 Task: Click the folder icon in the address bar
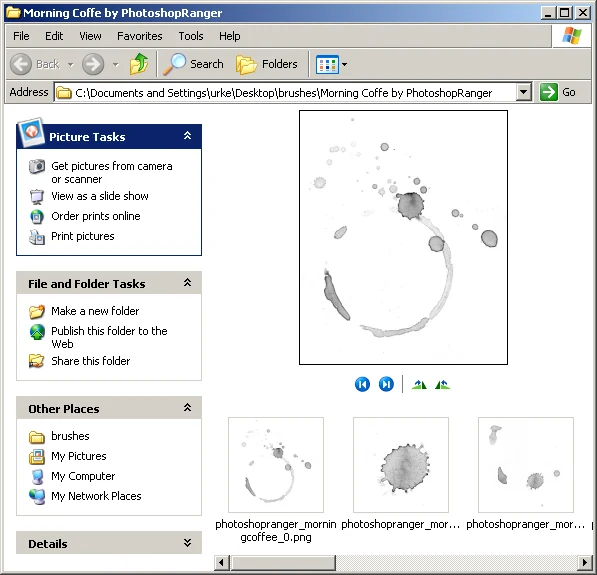point(64,93)
